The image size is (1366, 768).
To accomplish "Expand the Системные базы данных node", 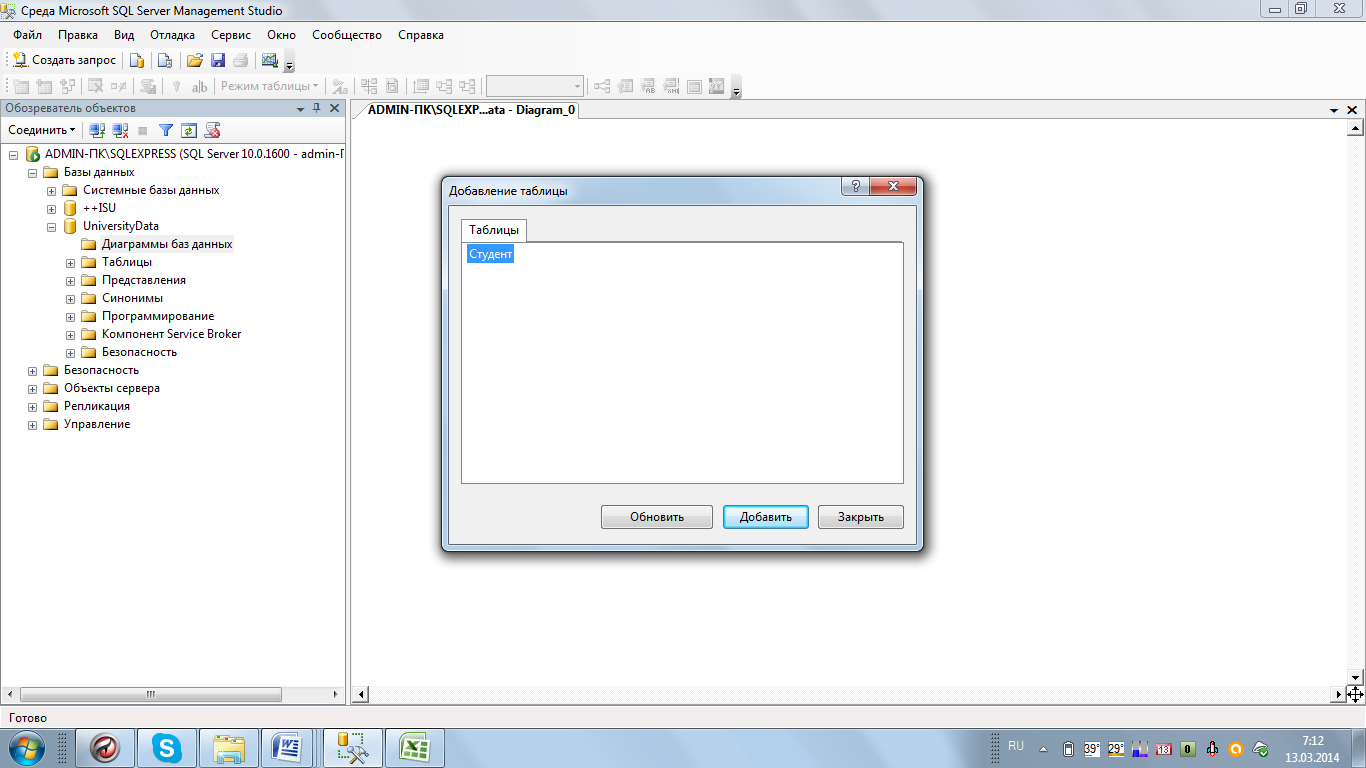I will (52, 190).
